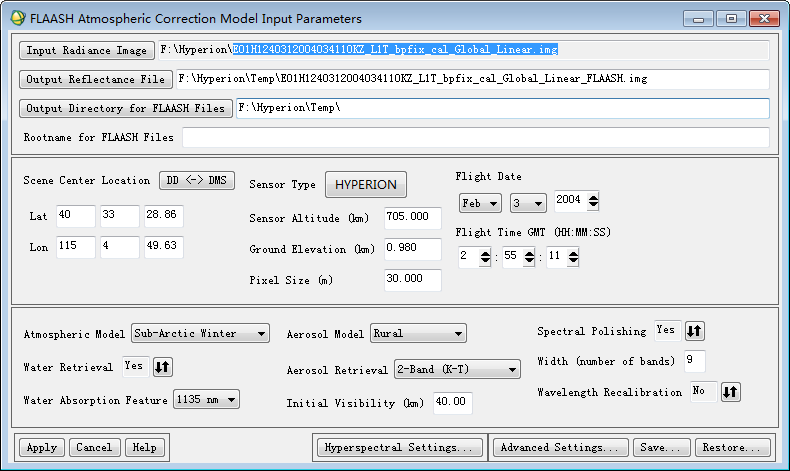This screenshot has height=471, width=790.
Task: Click the flight hour value field
Action: [x=469, y=257]
